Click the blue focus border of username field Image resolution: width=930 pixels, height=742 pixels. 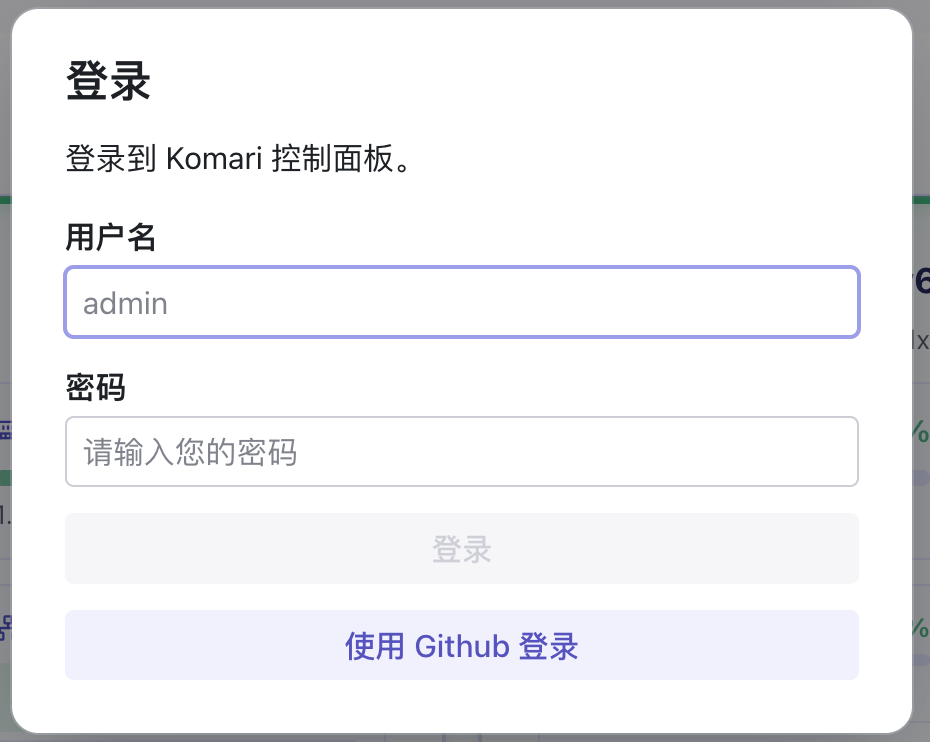click(x=462, y=268)
